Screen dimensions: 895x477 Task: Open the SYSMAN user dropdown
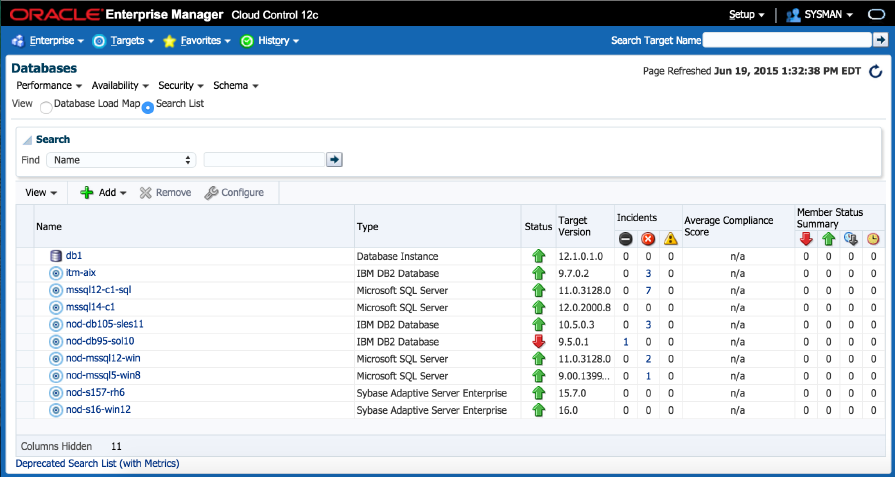[828, 15]
